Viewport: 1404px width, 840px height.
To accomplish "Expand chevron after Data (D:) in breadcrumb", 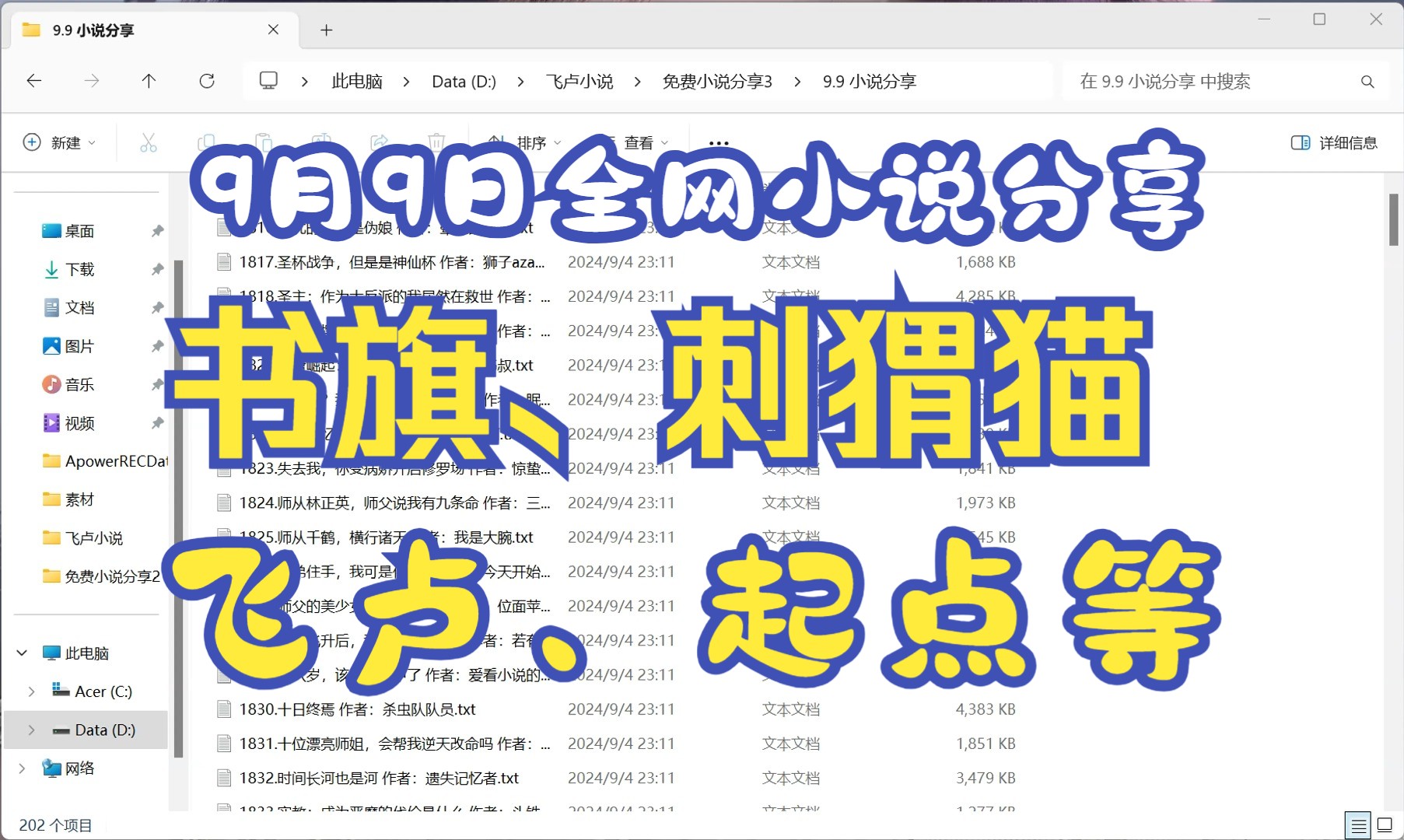I will click(520, 82).
